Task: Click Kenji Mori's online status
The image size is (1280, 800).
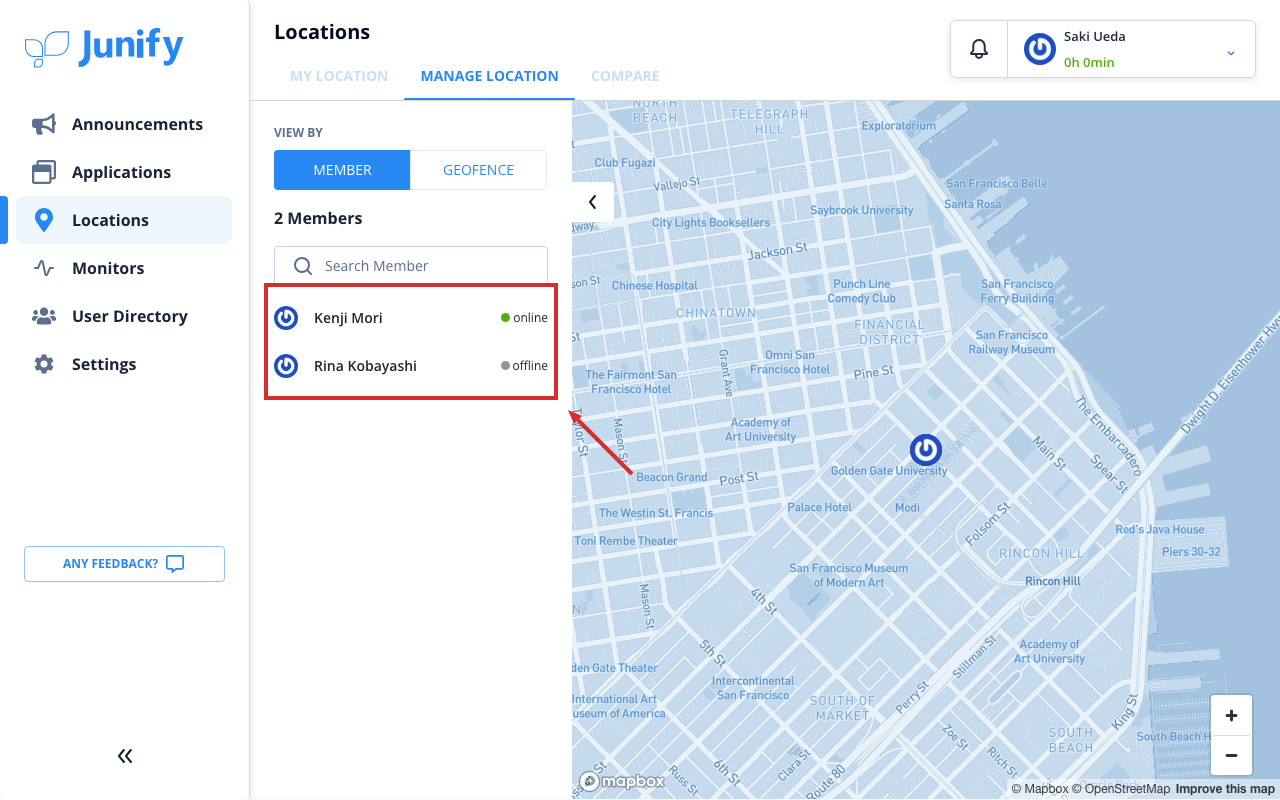Action: click(x=524, y=318)
